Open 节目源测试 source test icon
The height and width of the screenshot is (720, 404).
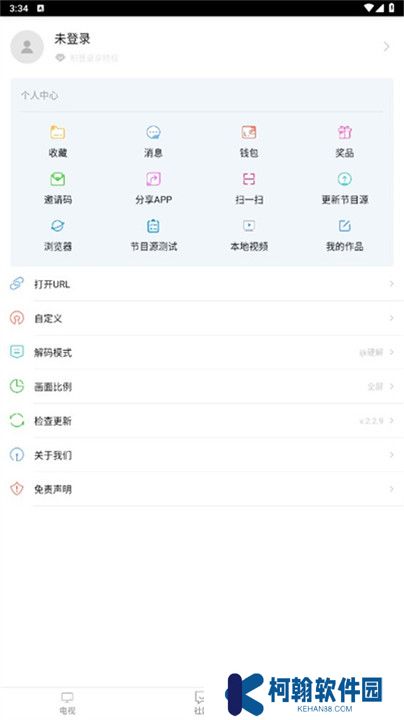coord(153,226)
